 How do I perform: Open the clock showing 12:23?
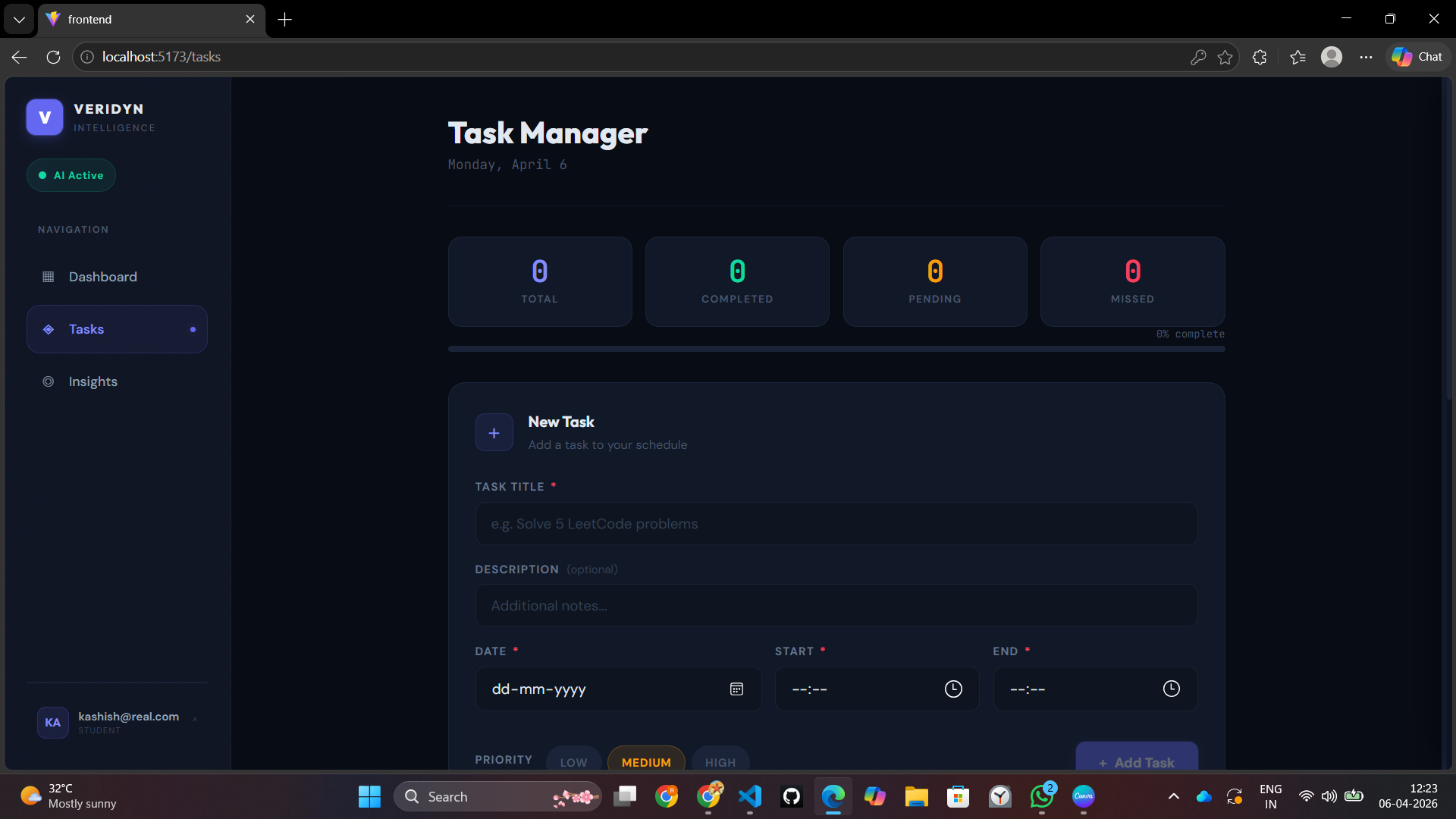[x=1407, y=796]
